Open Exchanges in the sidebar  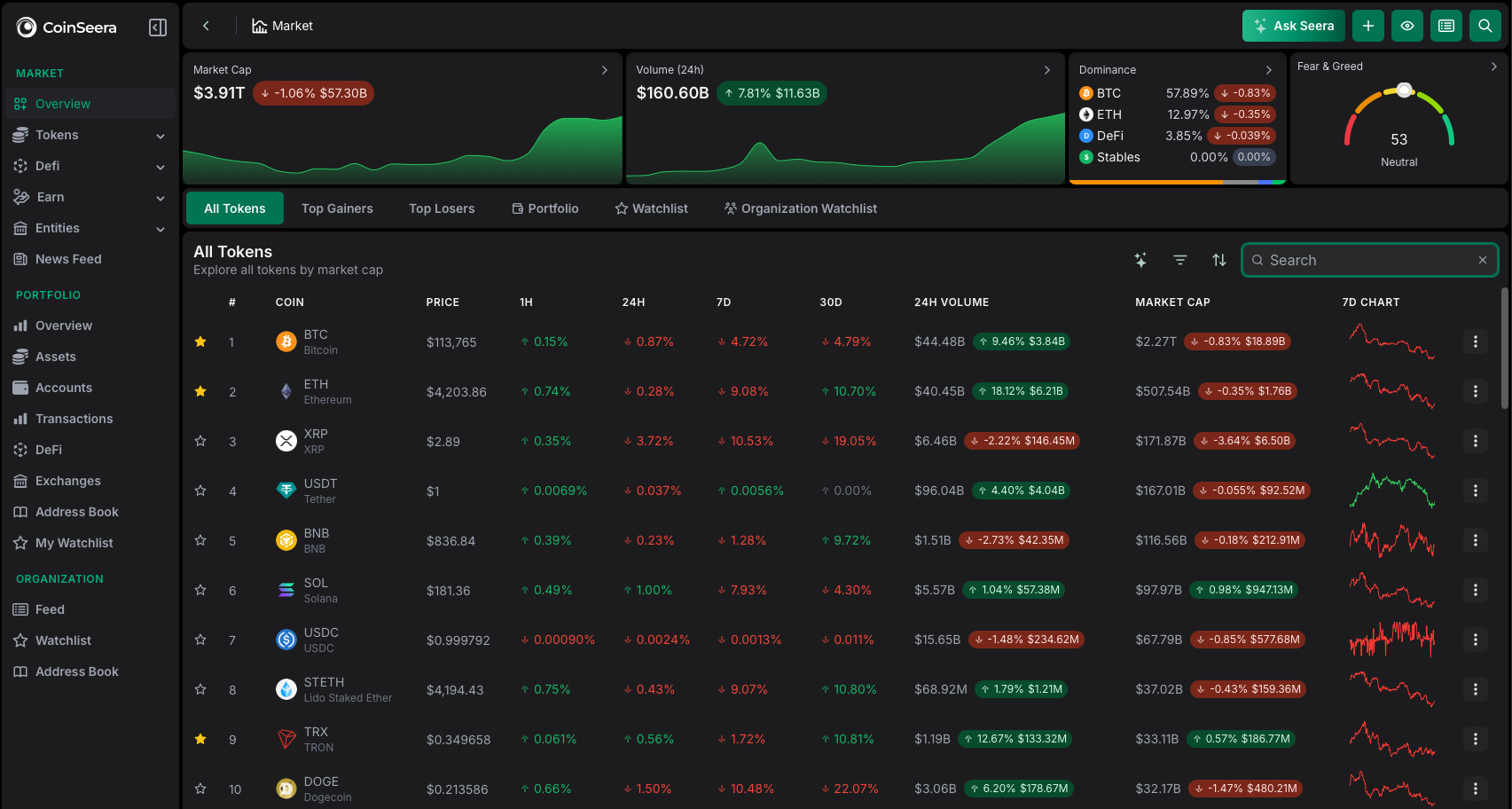90,481
